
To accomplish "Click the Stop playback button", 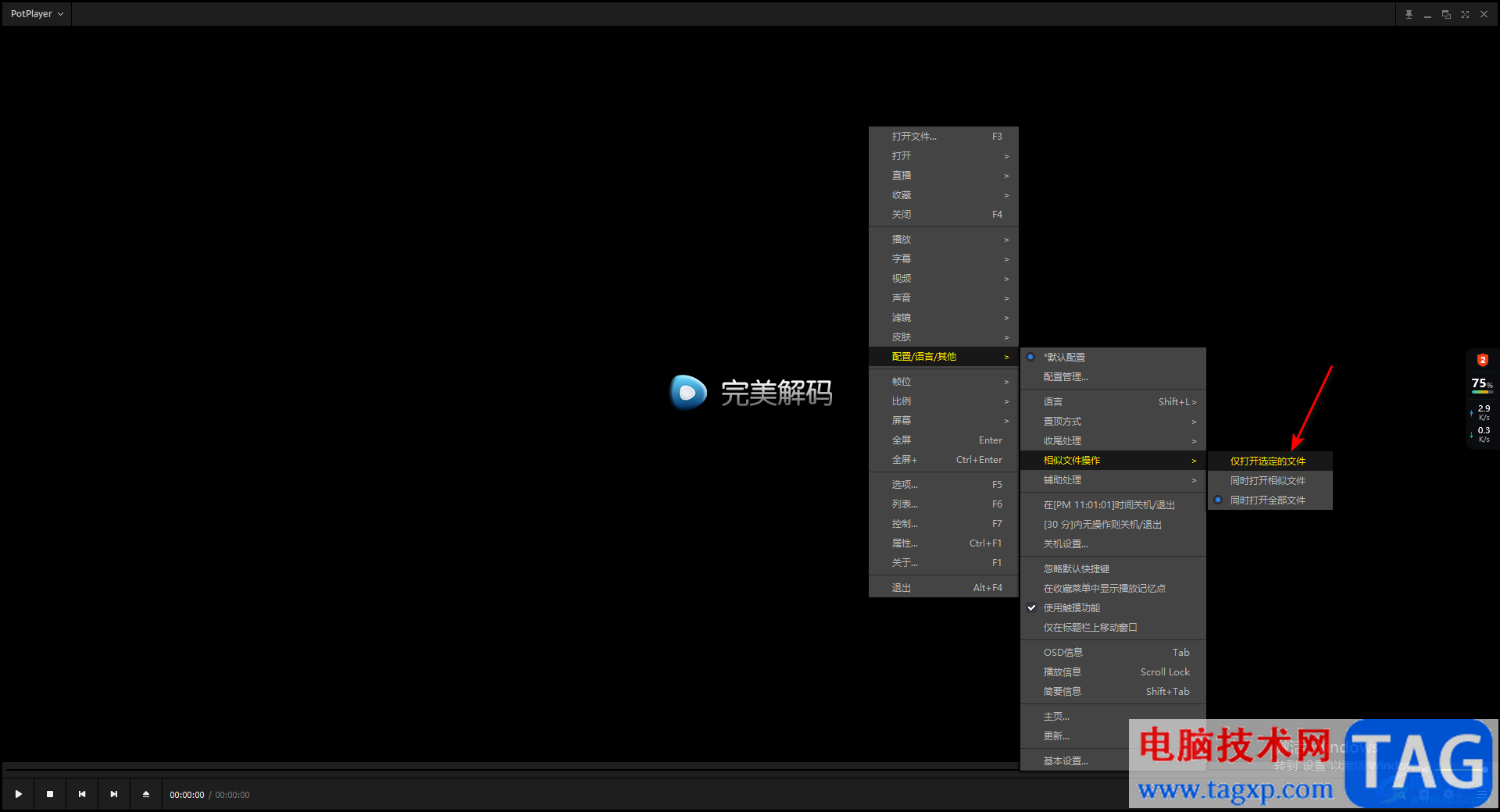I will coord(50,794).
